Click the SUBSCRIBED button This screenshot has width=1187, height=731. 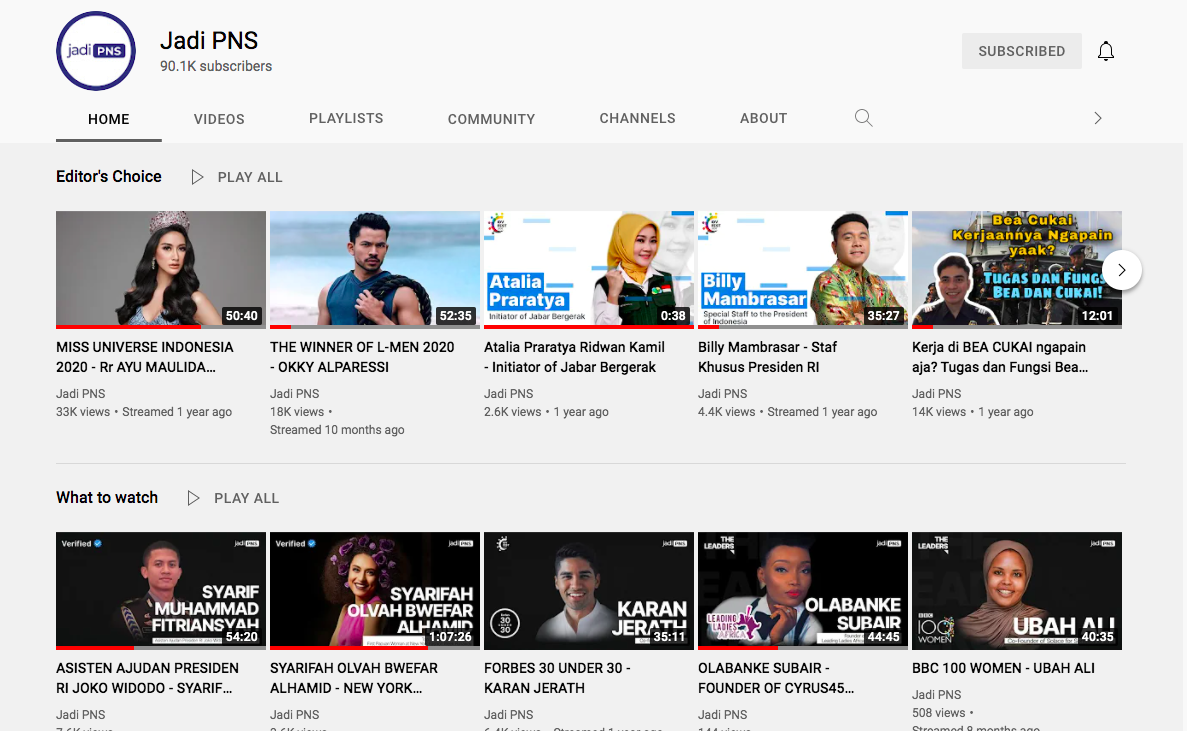1021,51
